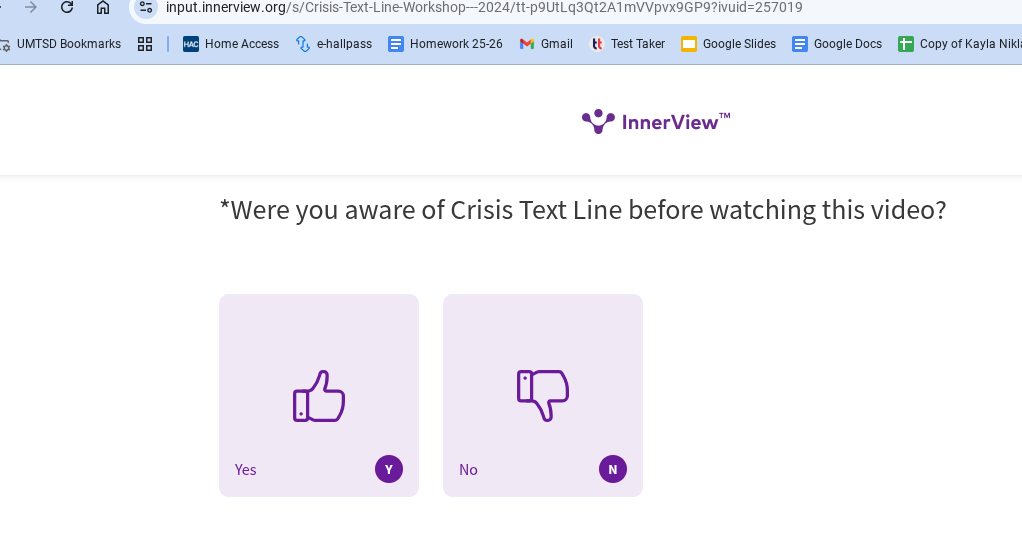This screenshot has width=1022, height=534.
Task: Open the Test Taker bookmark
Action: (627, 44)
